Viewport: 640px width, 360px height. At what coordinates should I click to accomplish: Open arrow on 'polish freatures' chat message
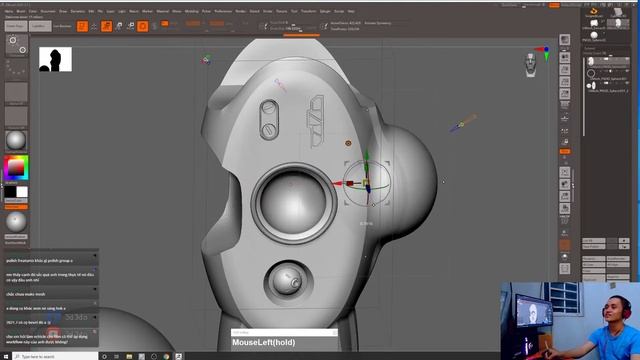[95, 256]
